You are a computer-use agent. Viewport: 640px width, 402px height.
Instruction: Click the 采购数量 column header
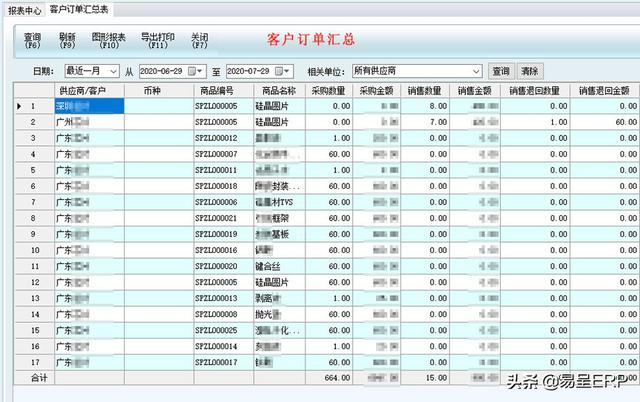click(329, 90)
